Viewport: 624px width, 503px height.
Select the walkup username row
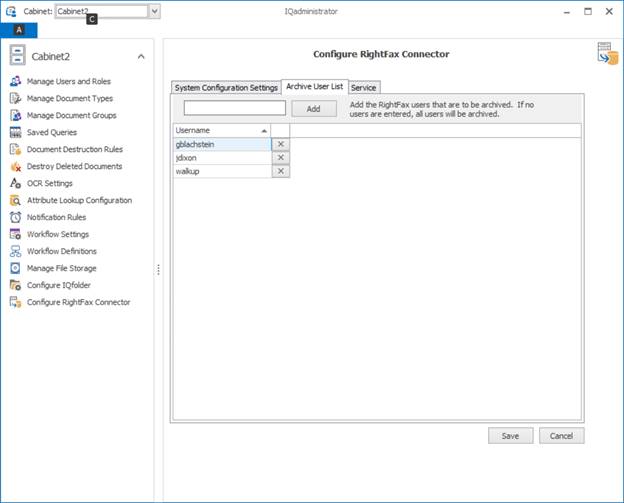(x=222, y=171)
